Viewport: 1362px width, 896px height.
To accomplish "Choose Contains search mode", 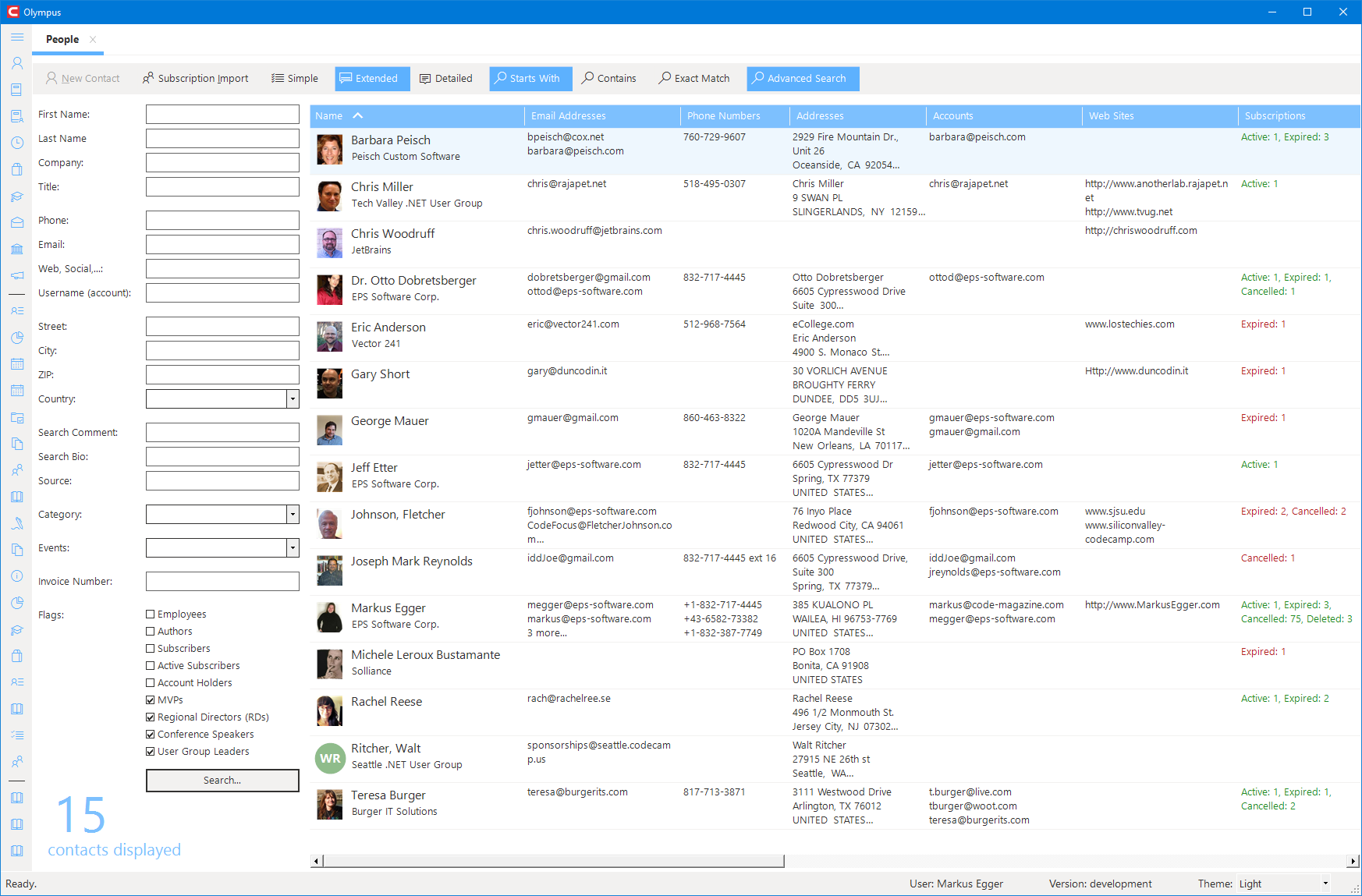I will (x=609, y=79).
